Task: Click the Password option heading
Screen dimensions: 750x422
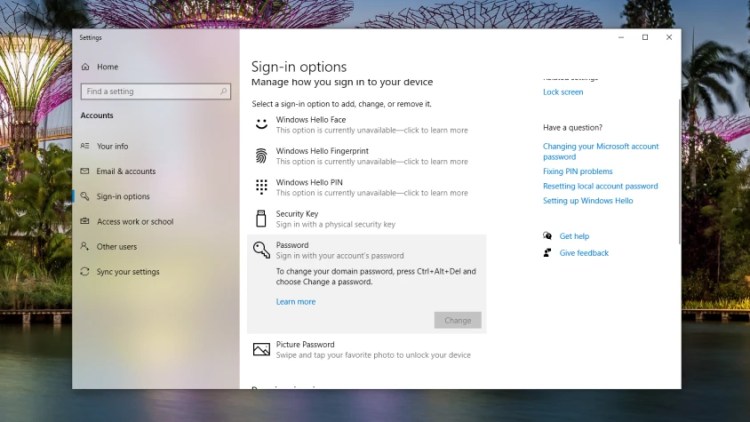Action: click(292, 245)
